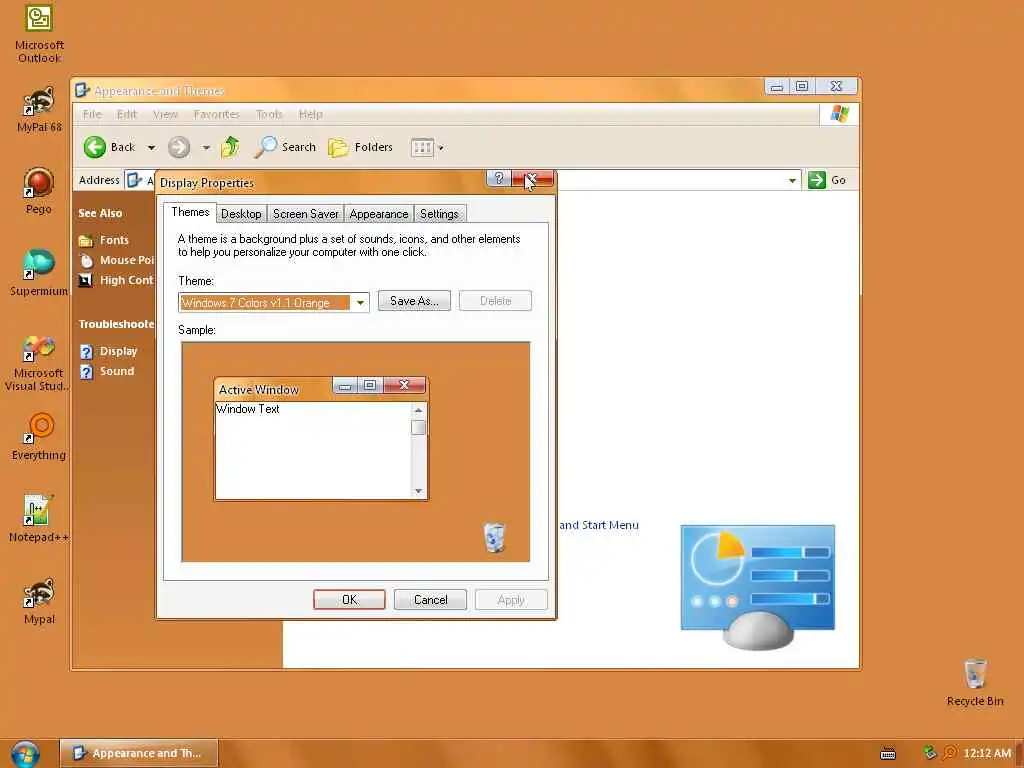The height and width of the screenshot is (768, 1024).
Task: Launch Supermium browser shortcut
Action: click(x=39, y=272)
